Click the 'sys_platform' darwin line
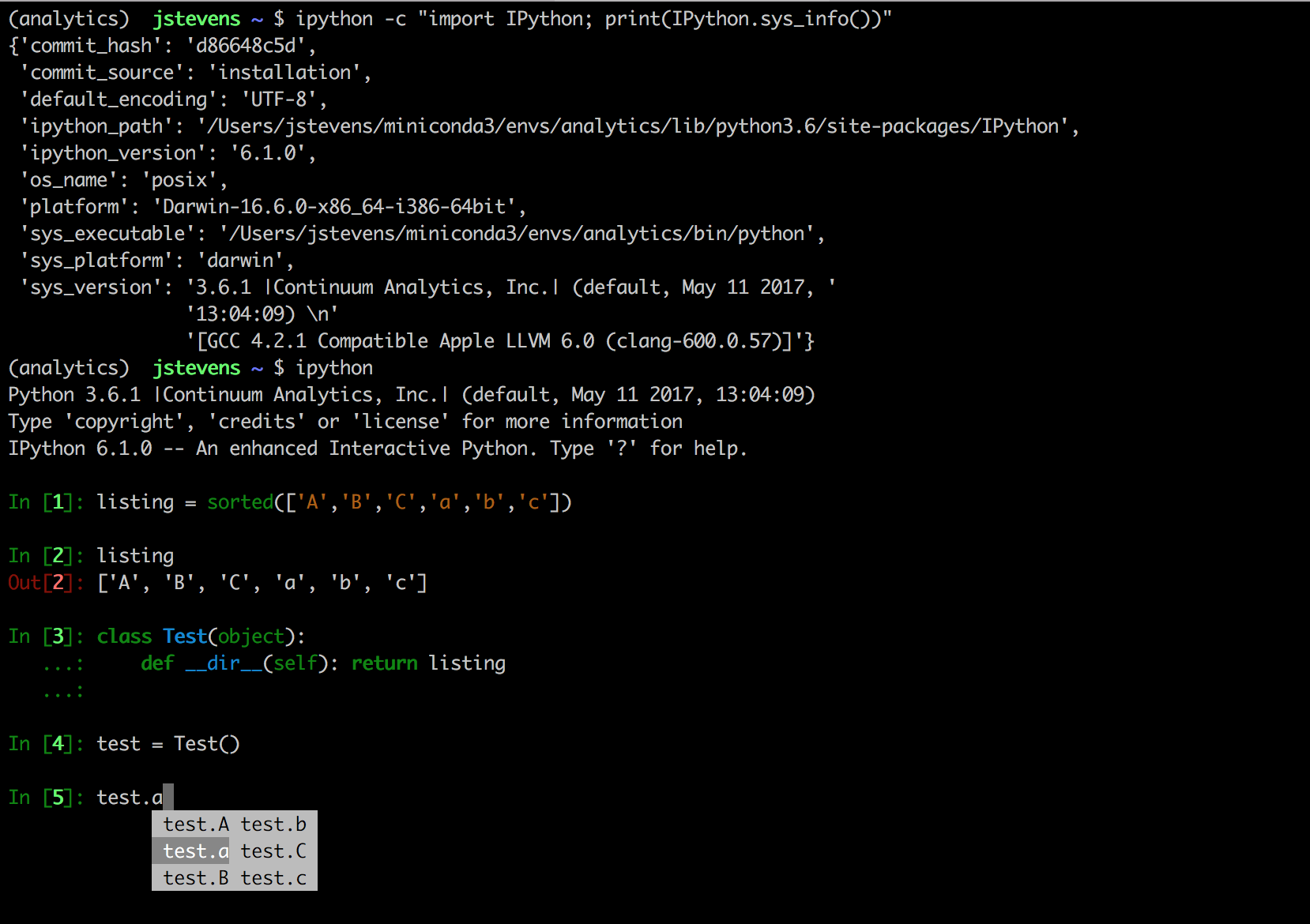Viewport: 1310px width, 924px height. pyautogui.click(x=157, y=261)
